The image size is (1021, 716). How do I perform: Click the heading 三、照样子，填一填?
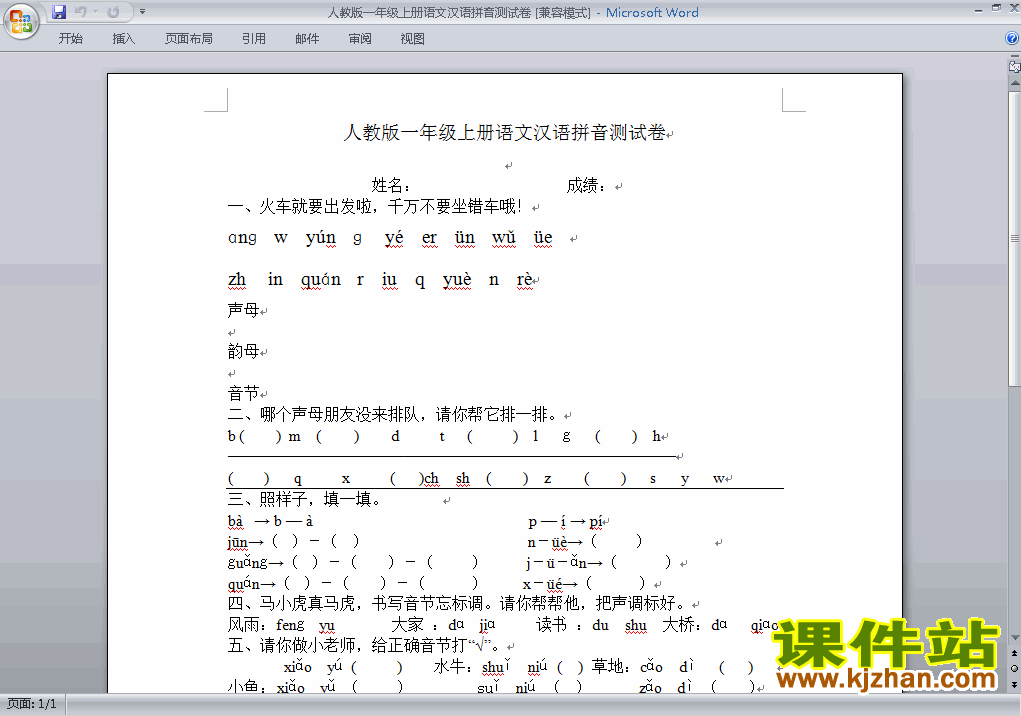(304, 499)
